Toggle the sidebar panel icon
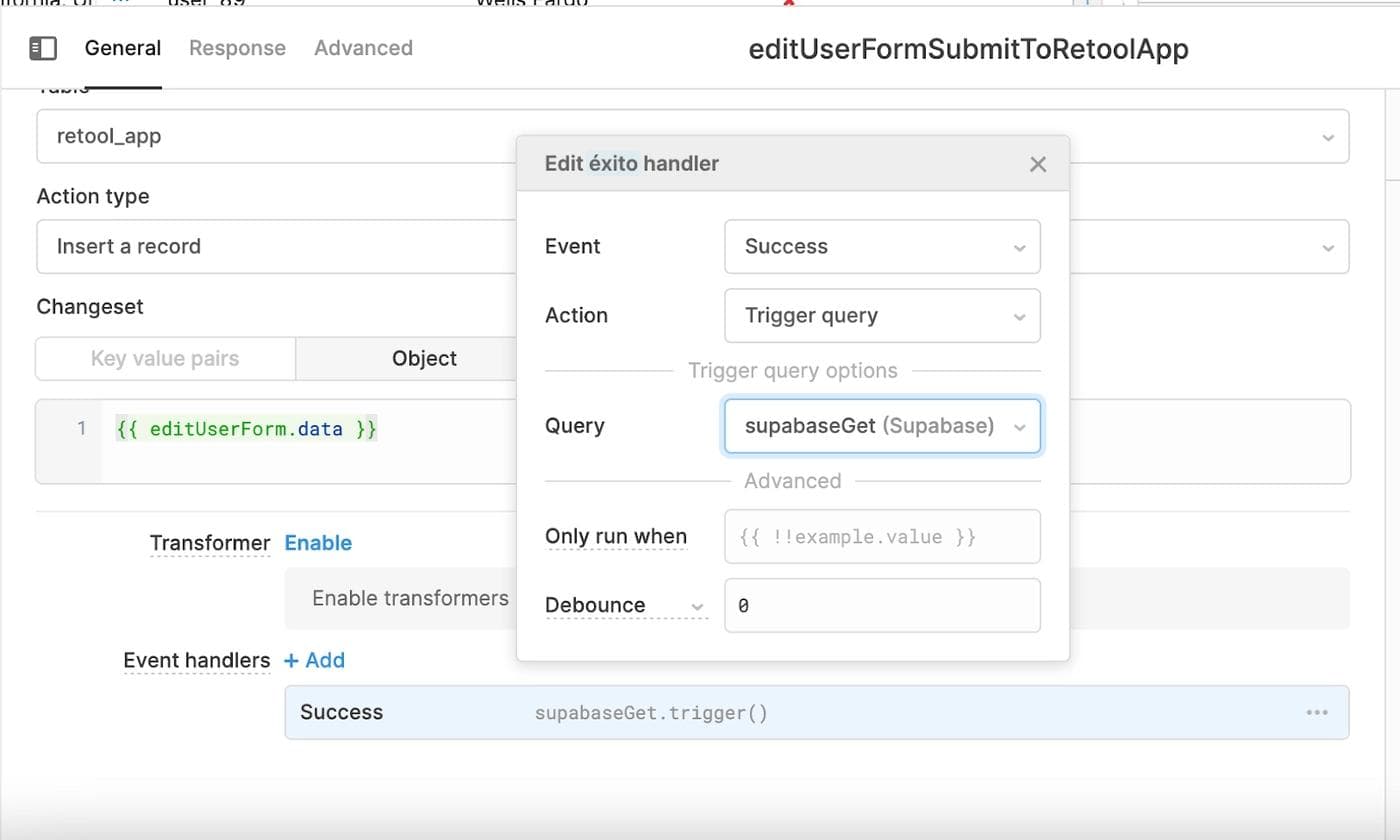The image size is (1400, 840). tap(43, 48)
